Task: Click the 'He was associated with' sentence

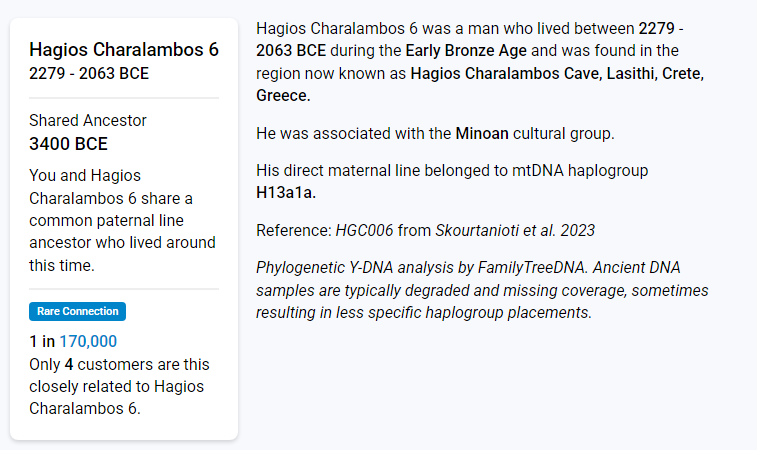Action: (435, 133)
